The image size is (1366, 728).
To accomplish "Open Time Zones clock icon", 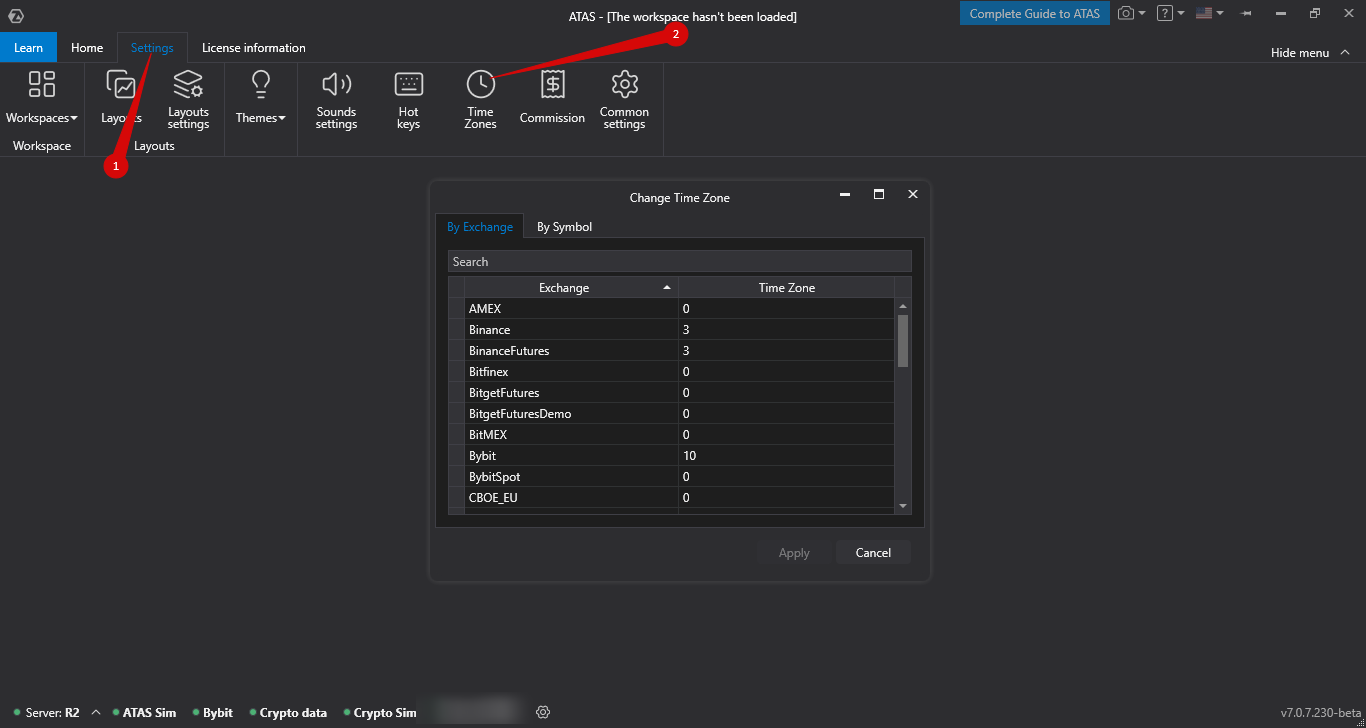I will (x=480, y=84).
